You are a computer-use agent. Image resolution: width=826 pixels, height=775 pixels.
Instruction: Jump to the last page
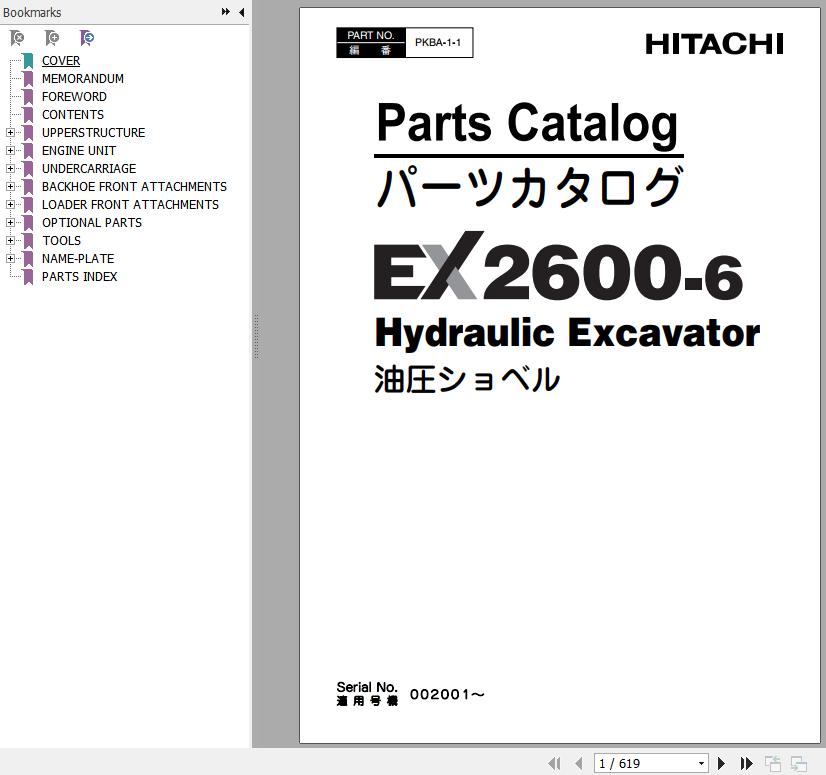746,763
